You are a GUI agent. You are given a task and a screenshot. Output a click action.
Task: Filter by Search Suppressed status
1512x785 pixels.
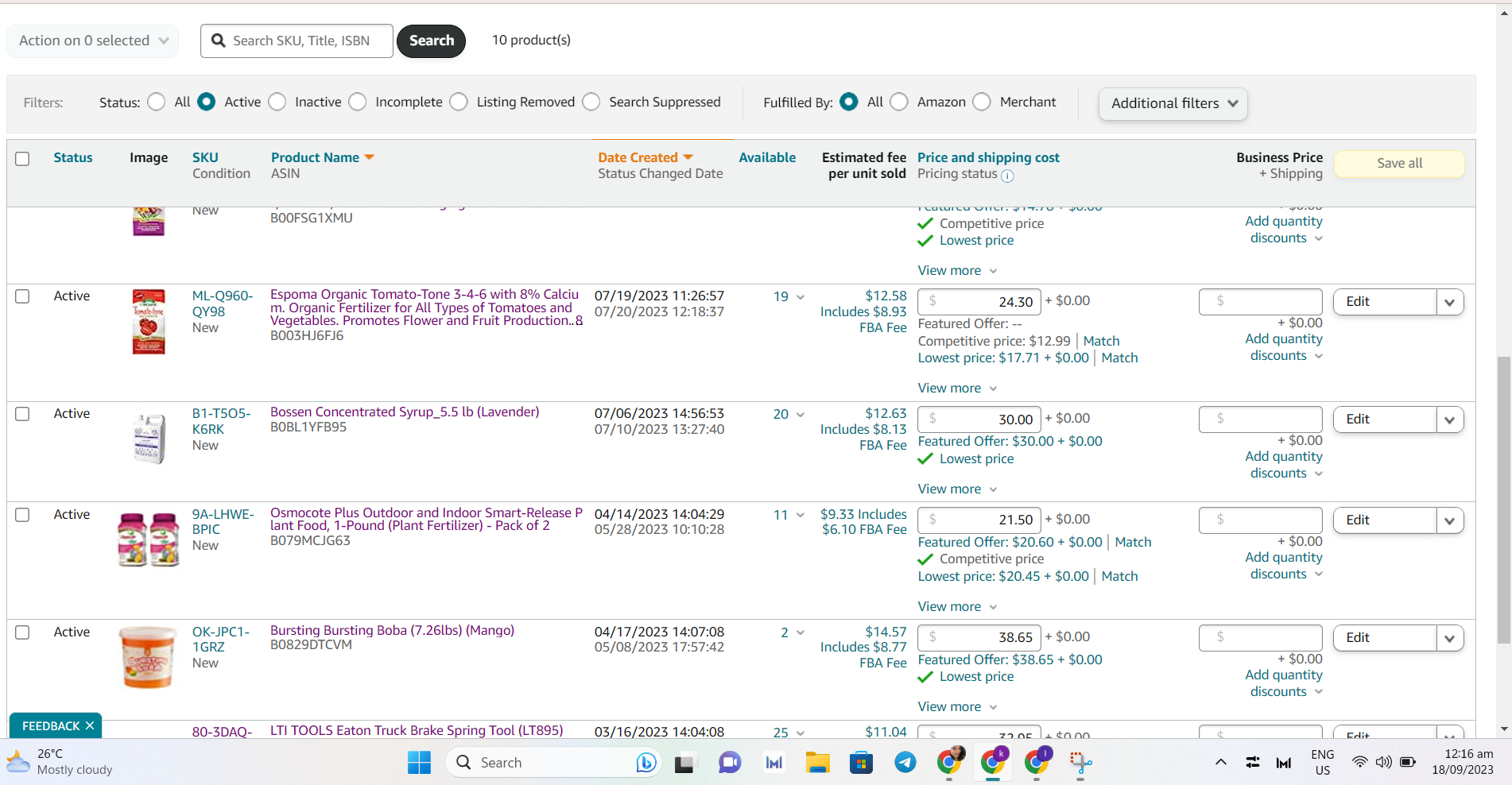591,102
